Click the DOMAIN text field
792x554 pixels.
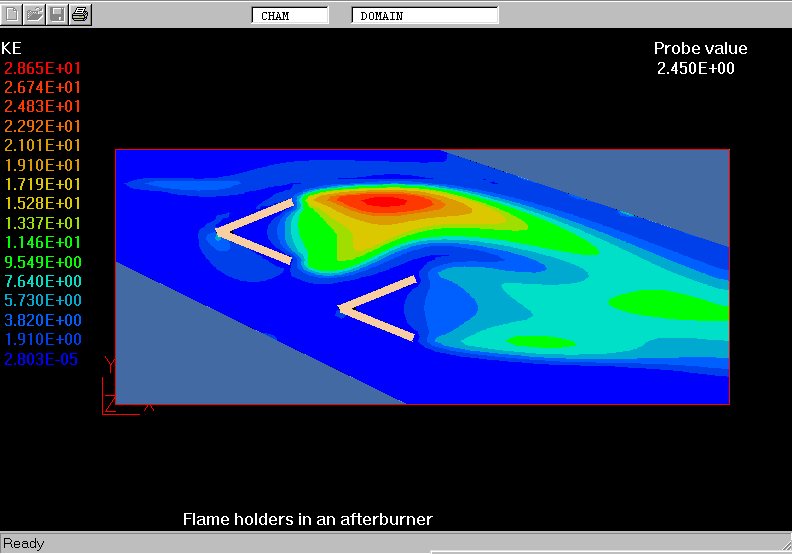pos(424,16)
